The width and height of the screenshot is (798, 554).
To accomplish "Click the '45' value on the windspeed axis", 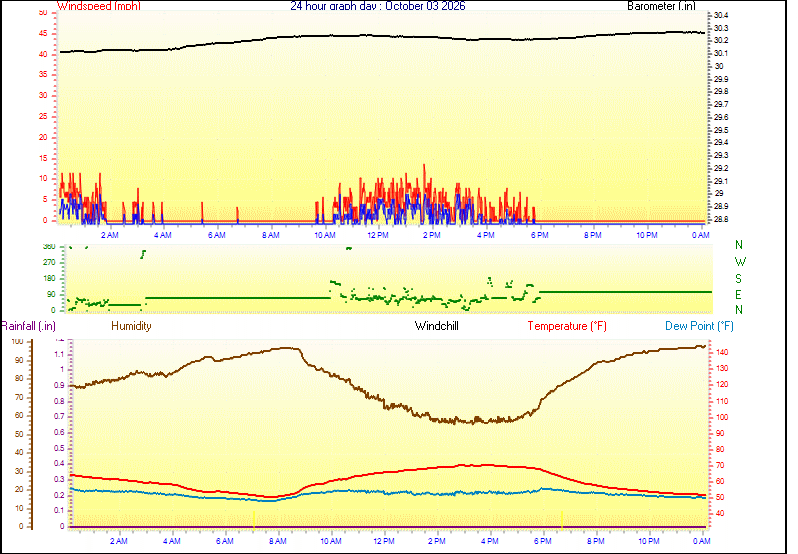I will coord(43,34).
